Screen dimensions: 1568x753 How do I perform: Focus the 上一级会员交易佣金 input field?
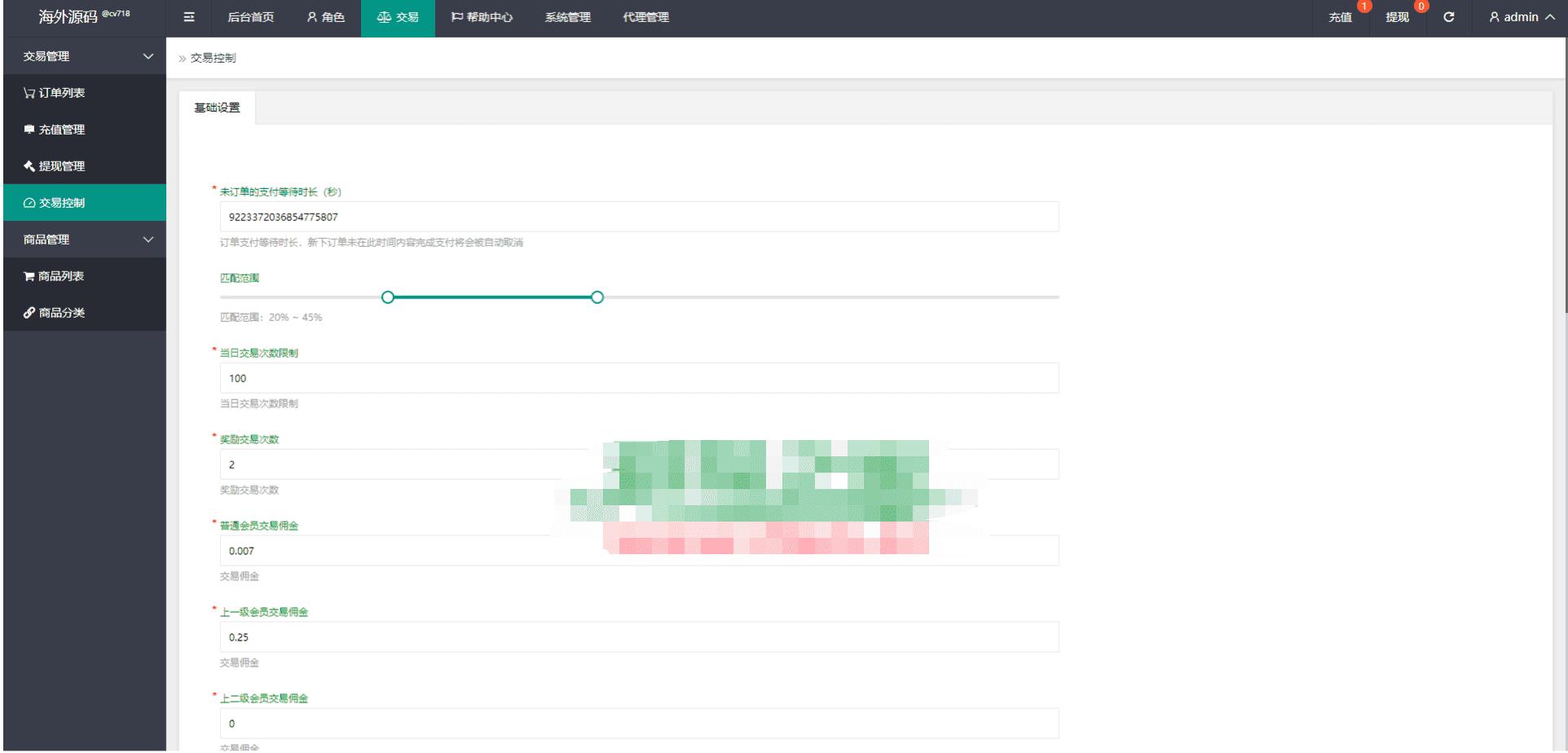point(640,637)
